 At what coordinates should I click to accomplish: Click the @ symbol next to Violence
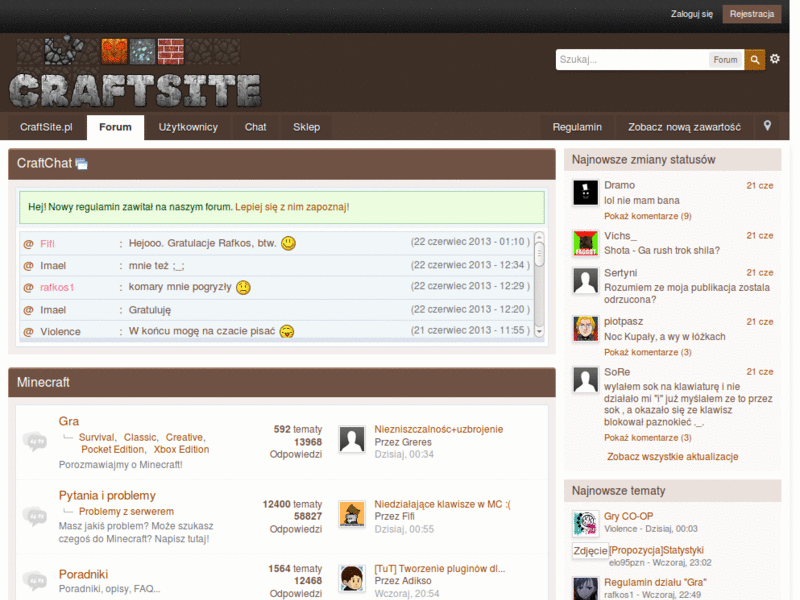pyautogui.click(x=29, y=332)
